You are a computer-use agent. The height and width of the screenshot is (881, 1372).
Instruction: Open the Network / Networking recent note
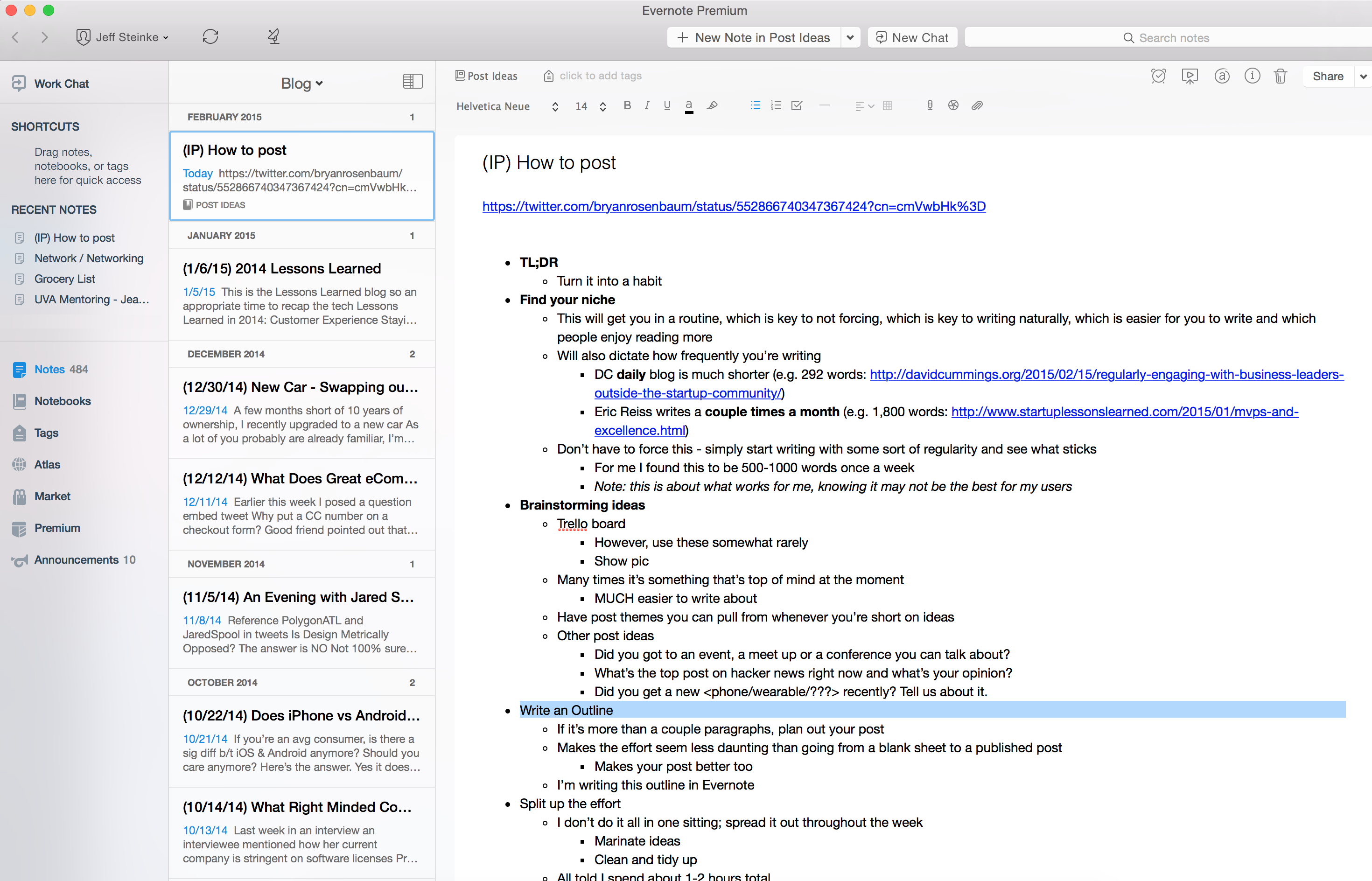[89, 258]
